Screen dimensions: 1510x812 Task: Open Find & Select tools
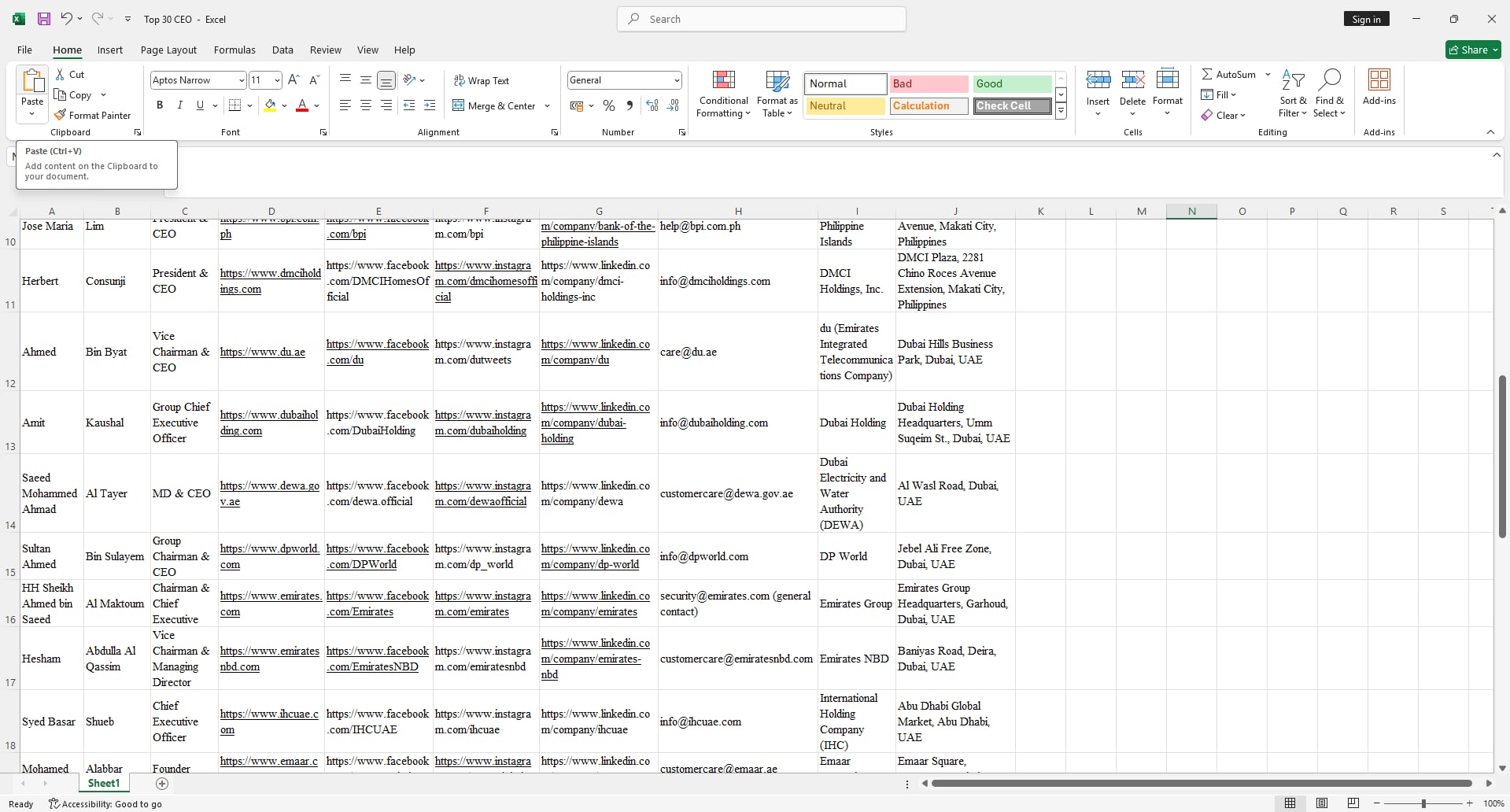click(1330, 94)
